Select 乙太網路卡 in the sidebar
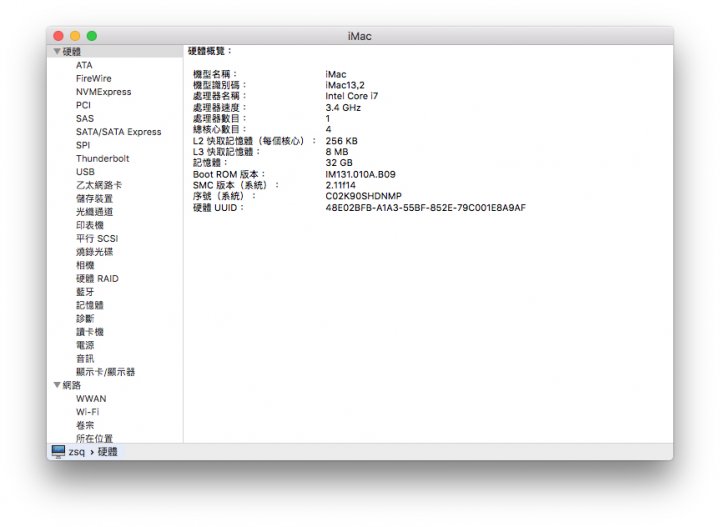This screenshot has width=720, height=527. tap(99, 185)
